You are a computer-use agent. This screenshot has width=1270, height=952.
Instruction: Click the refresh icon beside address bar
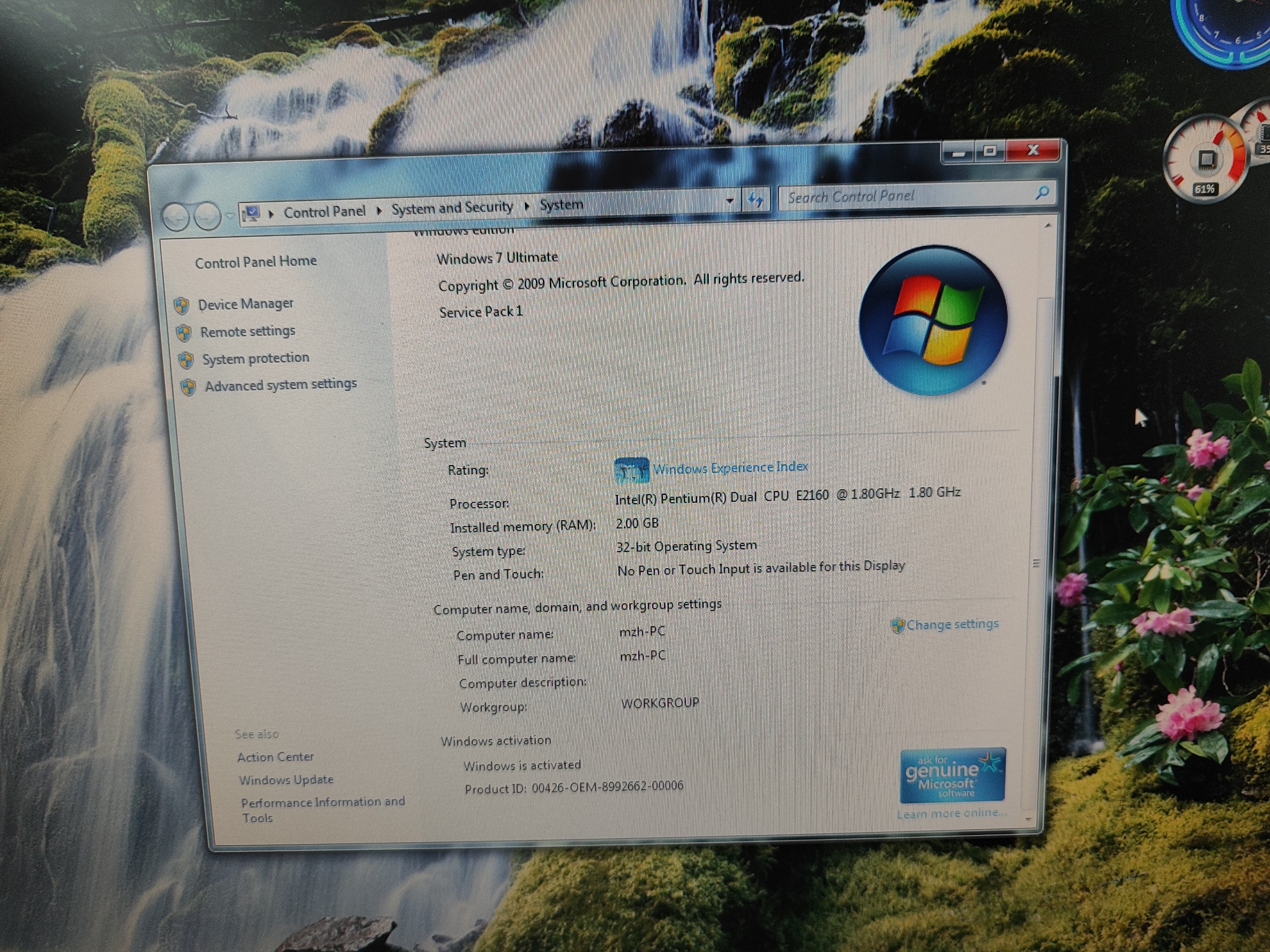(755, 200)
